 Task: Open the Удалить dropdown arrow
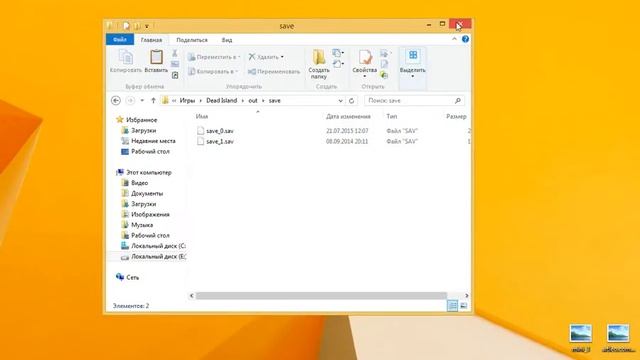coord(282,57)
